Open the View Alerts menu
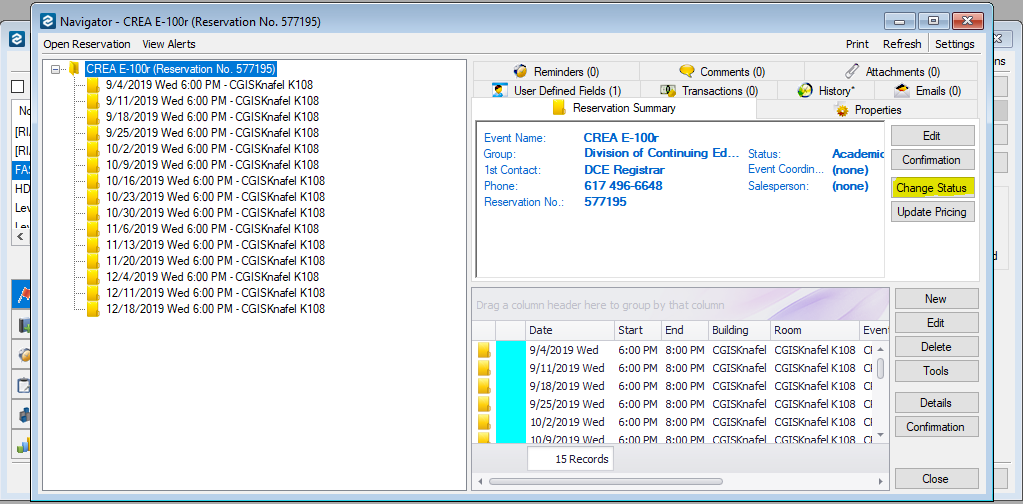This screenshot has height=504, width=1023. click(x=169, y=44)
